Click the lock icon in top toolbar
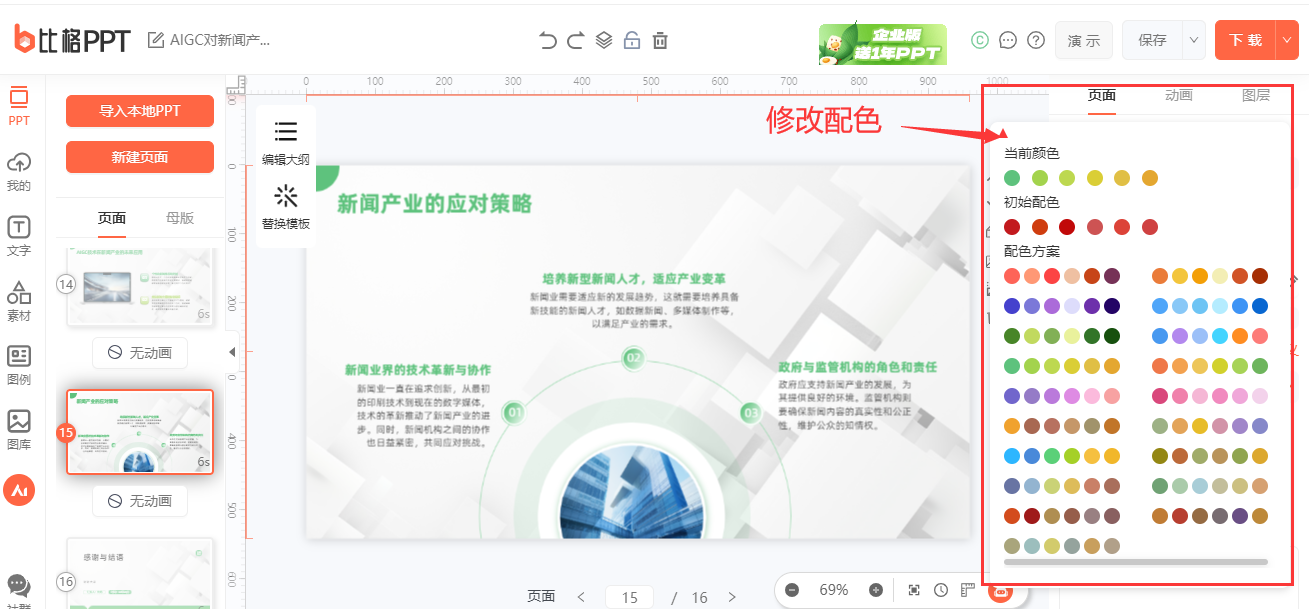This screenshot has height=609, width=1309. point(631,40)
